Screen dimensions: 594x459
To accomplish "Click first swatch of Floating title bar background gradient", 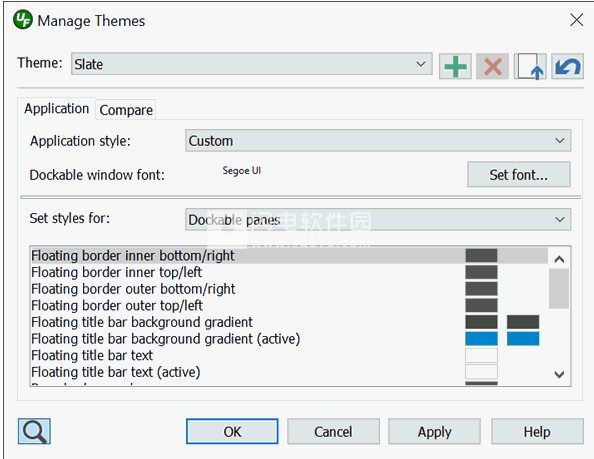I will tap(481, 322).
